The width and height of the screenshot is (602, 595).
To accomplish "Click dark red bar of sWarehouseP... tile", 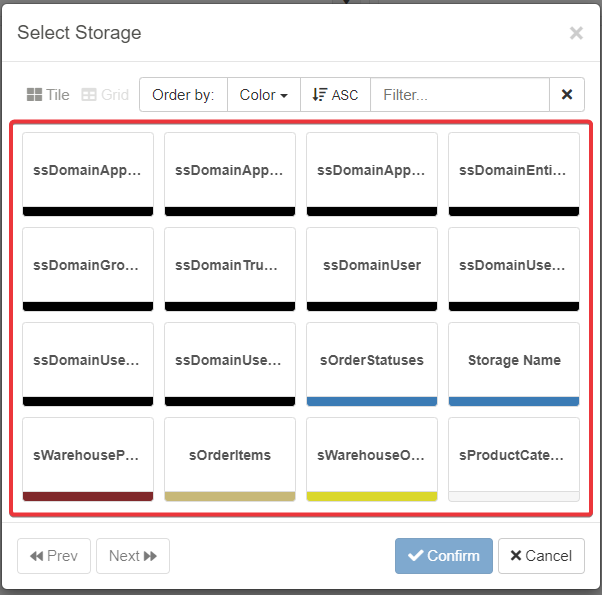I will pos(88,496).
